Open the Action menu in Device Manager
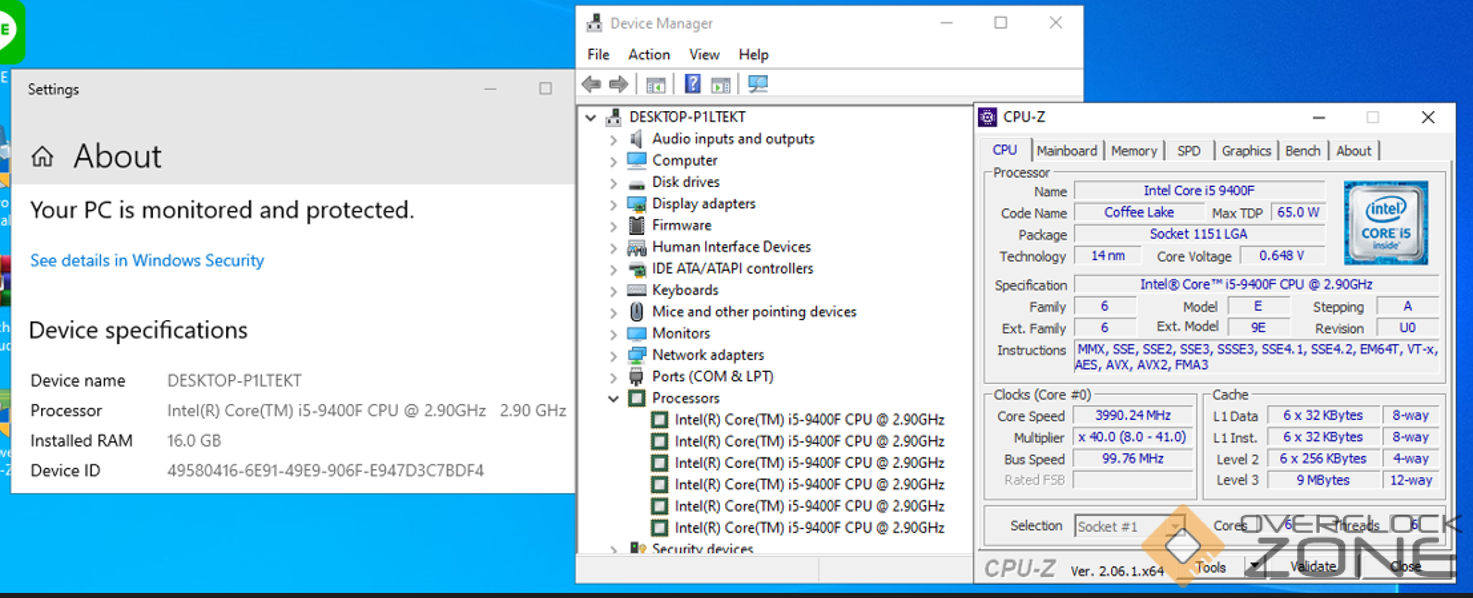Image resolution: width=1473 pixels, height=598 pixels. [648, 55]
